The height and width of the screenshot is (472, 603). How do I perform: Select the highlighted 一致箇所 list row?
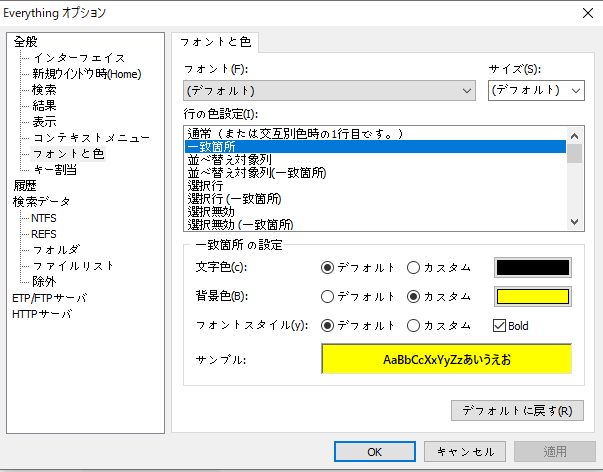[x=375, y=147]
